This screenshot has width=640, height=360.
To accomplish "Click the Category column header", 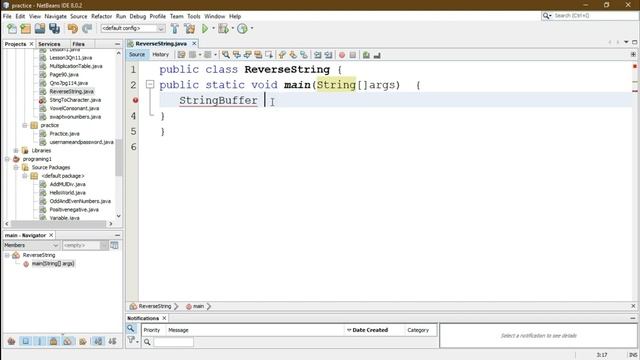I will (x=418, y=330).
